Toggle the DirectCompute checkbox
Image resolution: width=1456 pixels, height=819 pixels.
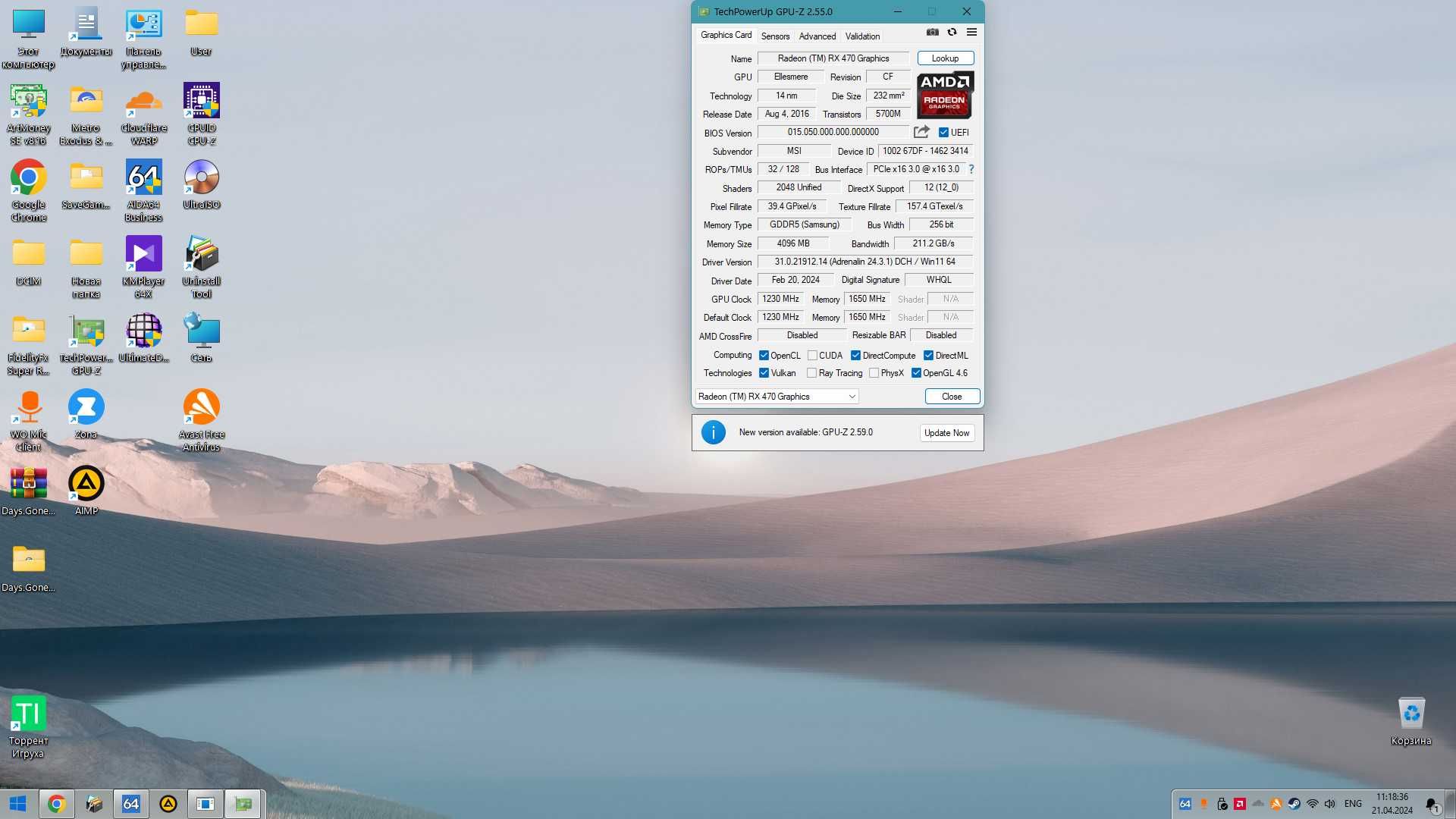[855, 355]
